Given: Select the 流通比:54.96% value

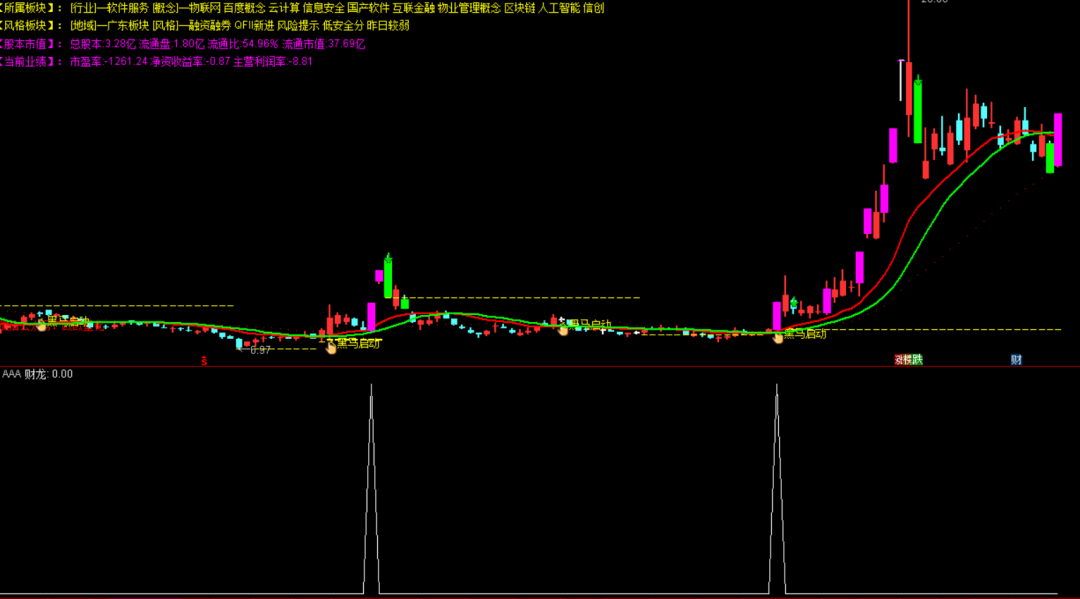Looking at the screenshot, I should coord(243,43).
